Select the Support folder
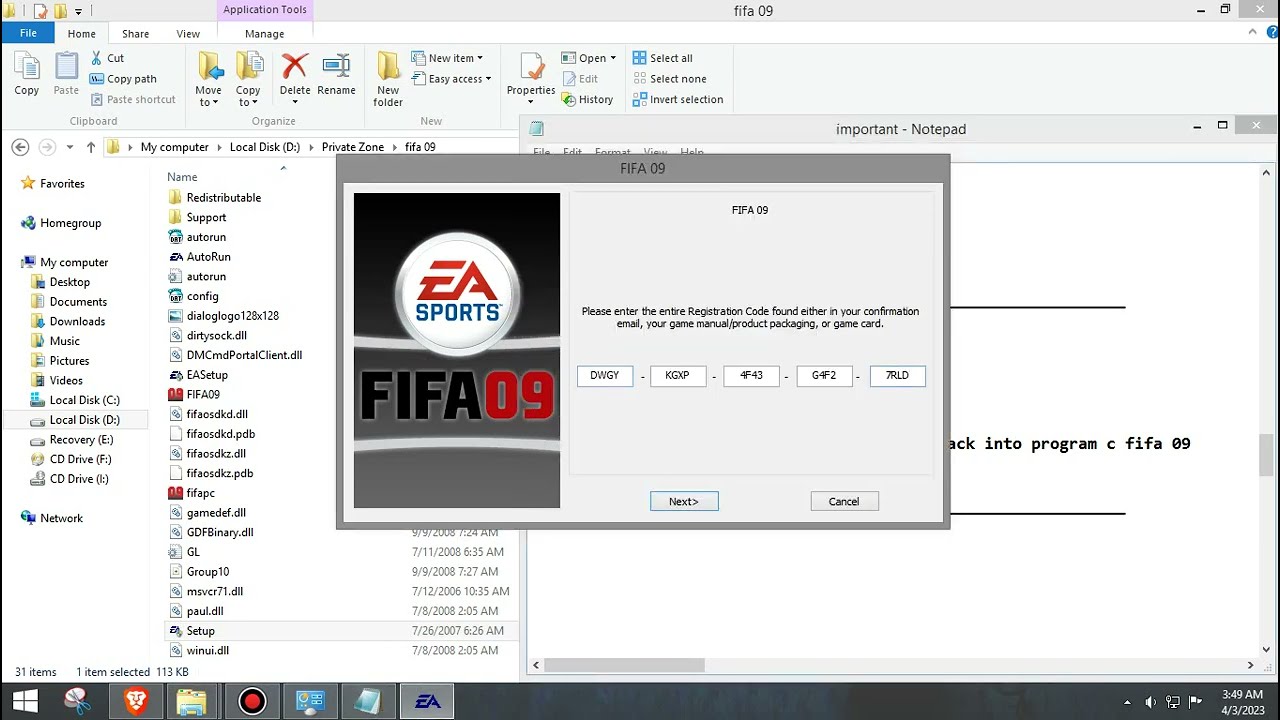This screenshot has width=1280, height=720. (x=206, y=217)
